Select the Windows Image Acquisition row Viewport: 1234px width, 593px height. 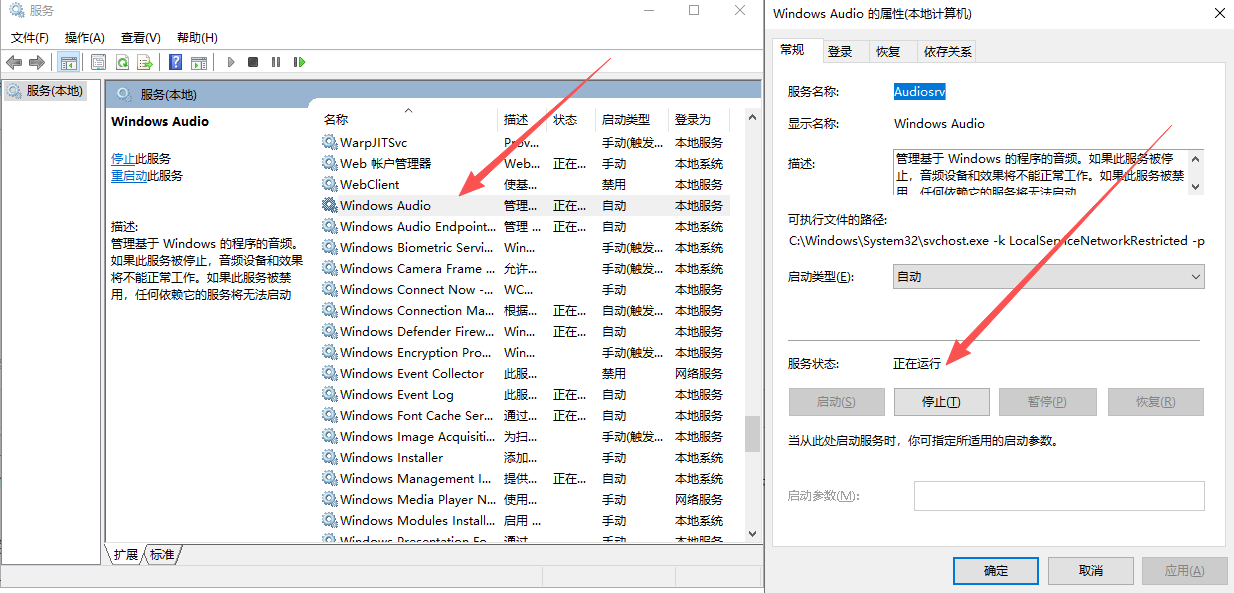(x=524, y=436)
